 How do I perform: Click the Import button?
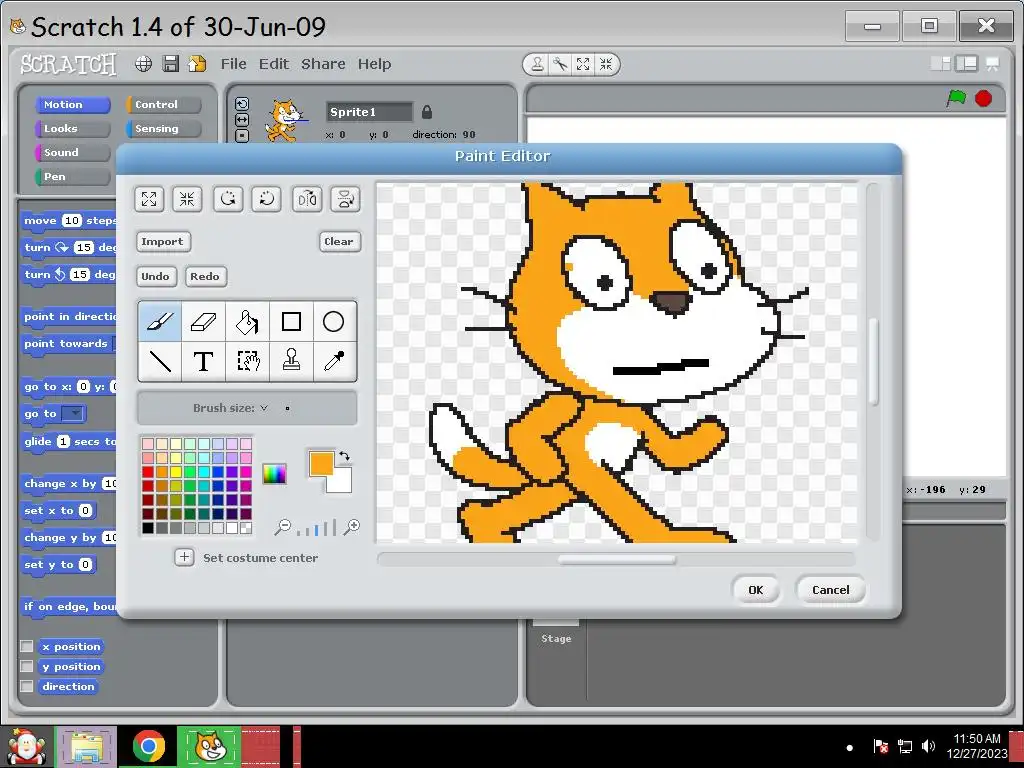(x=163, y=242)
